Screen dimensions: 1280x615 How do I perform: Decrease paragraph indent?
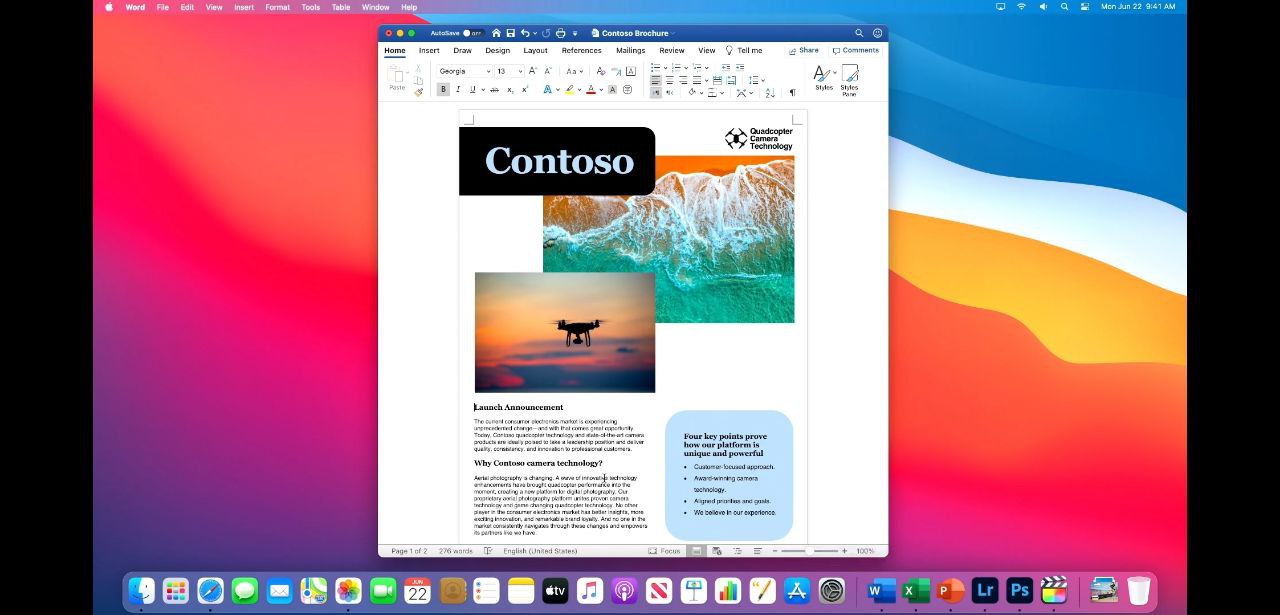tap(726, 67)
